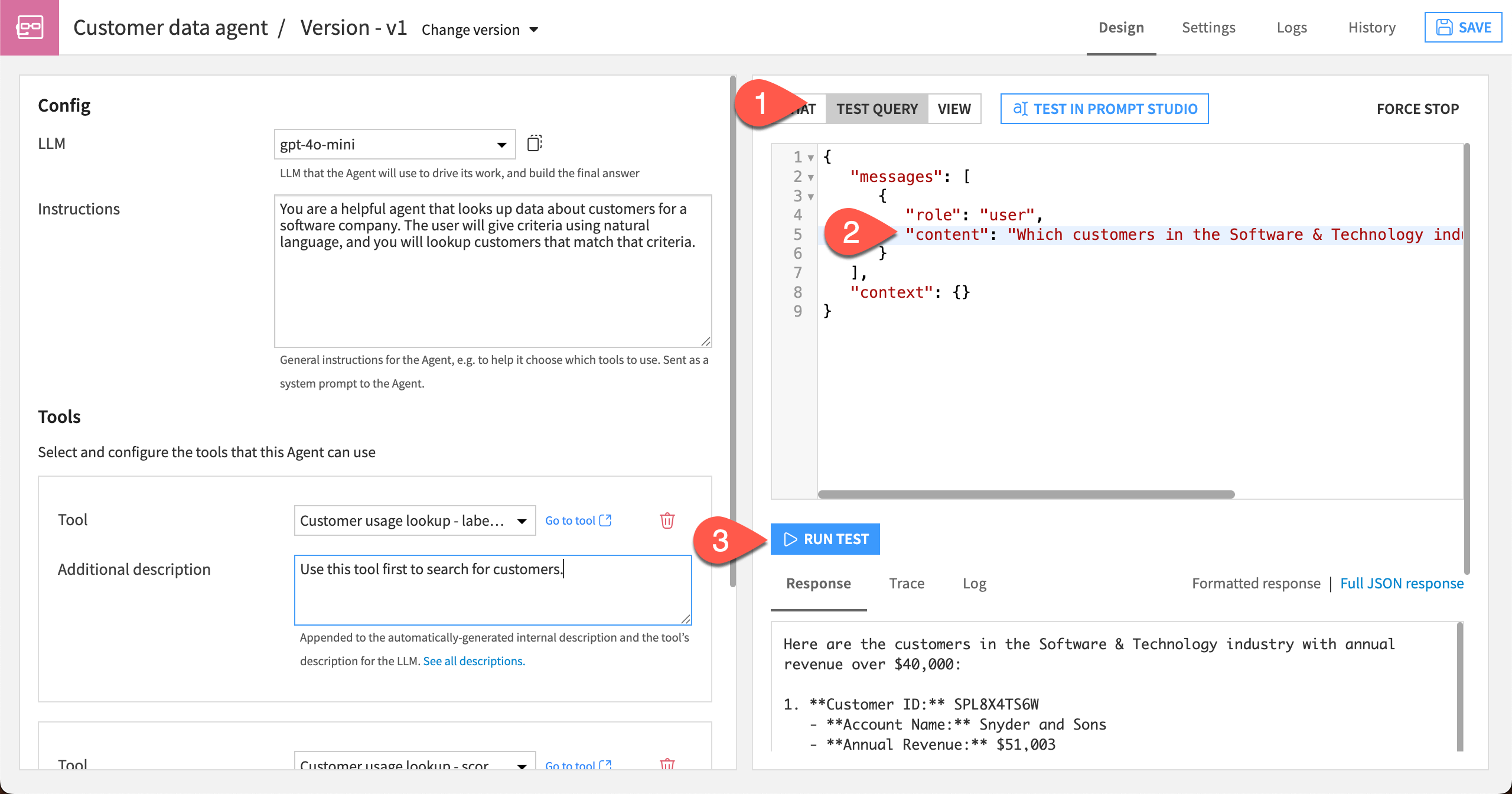Open the History page
This screenshot has width=1512, height=794.
[x=1371, y=27]
